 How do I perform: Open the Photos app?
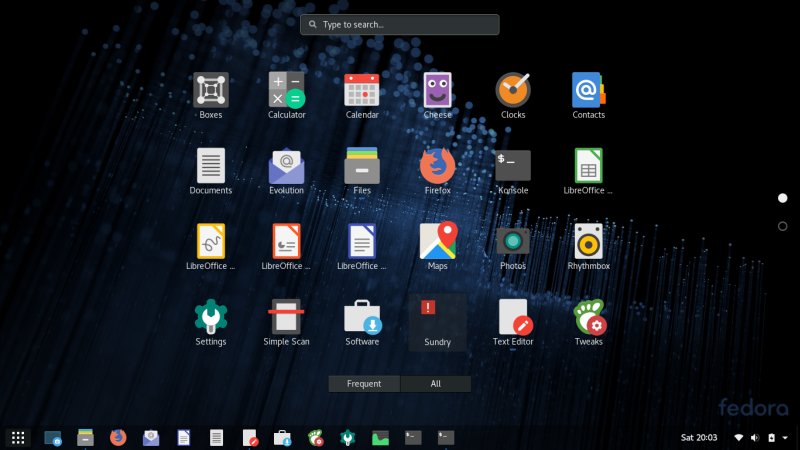click(x=513, y=247)
